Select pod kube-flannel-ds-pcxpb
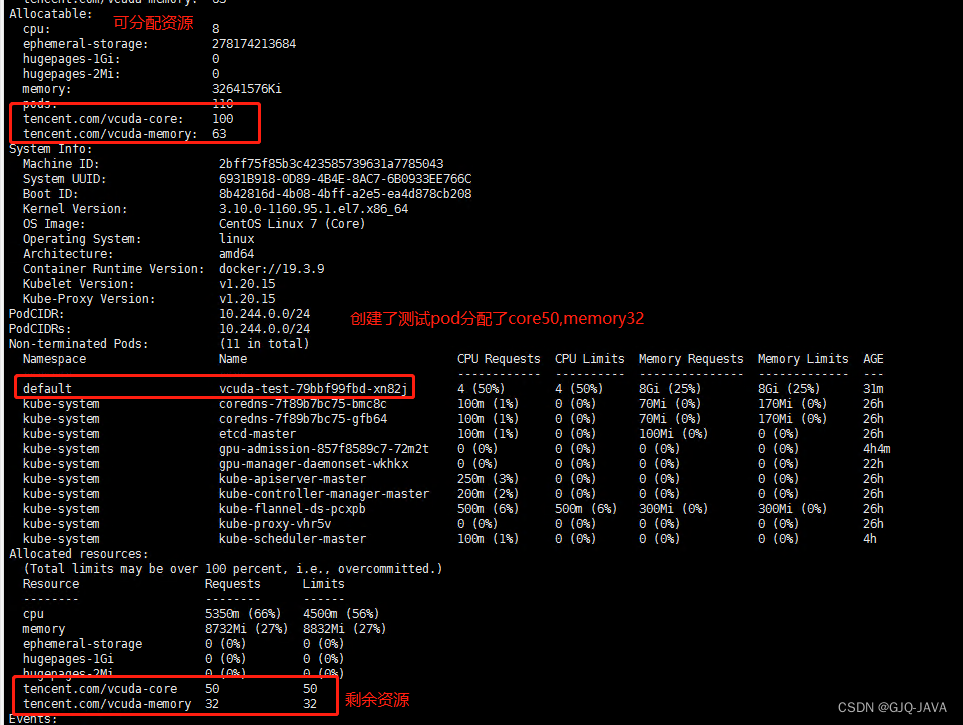 coord(292,509)
